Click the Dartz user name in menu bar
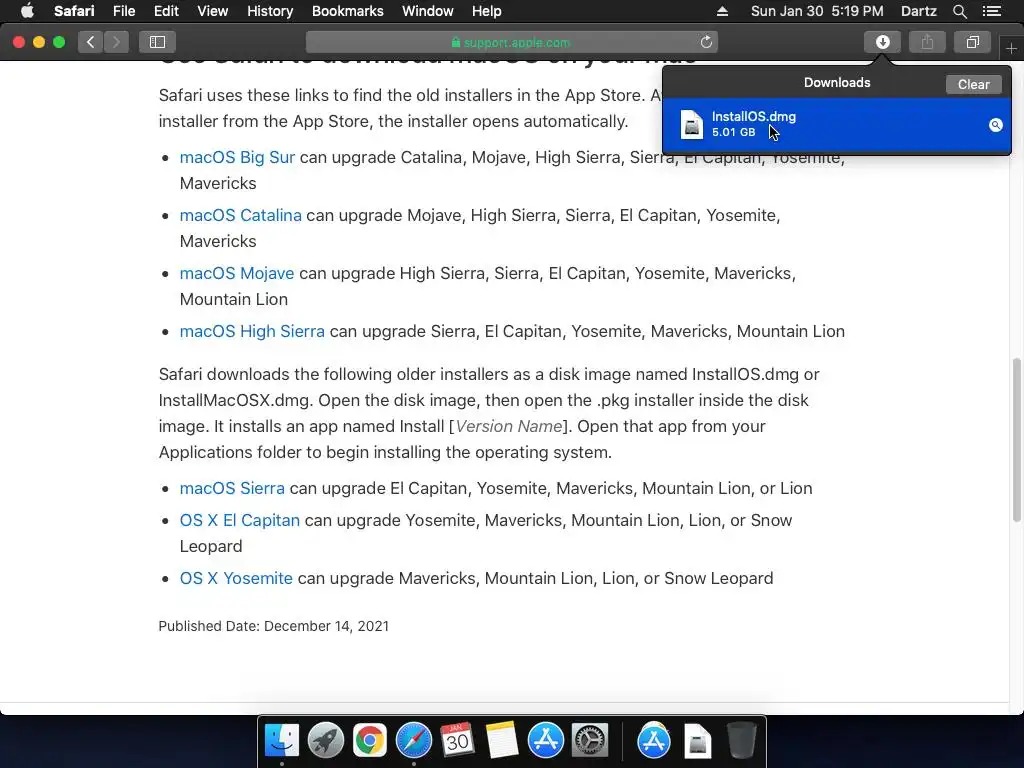1024x768 pixels. 918,11
